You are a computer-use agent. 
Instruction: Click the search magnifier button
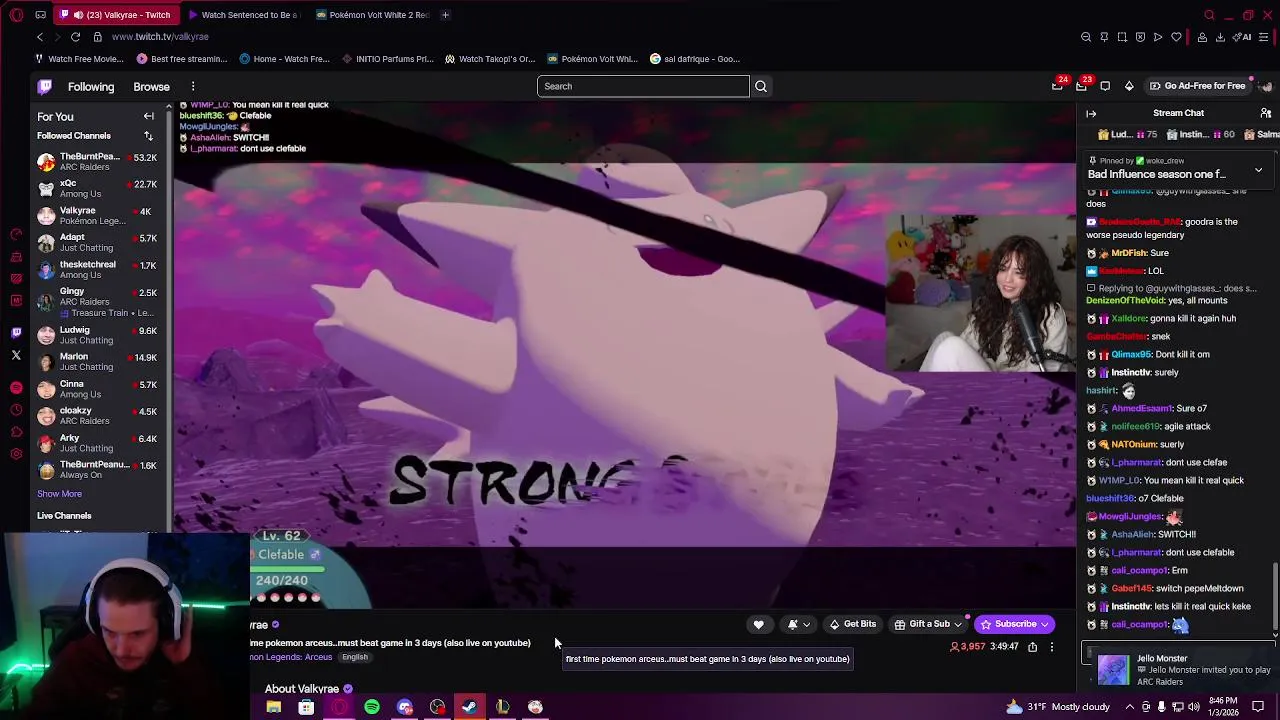(761, 86)
